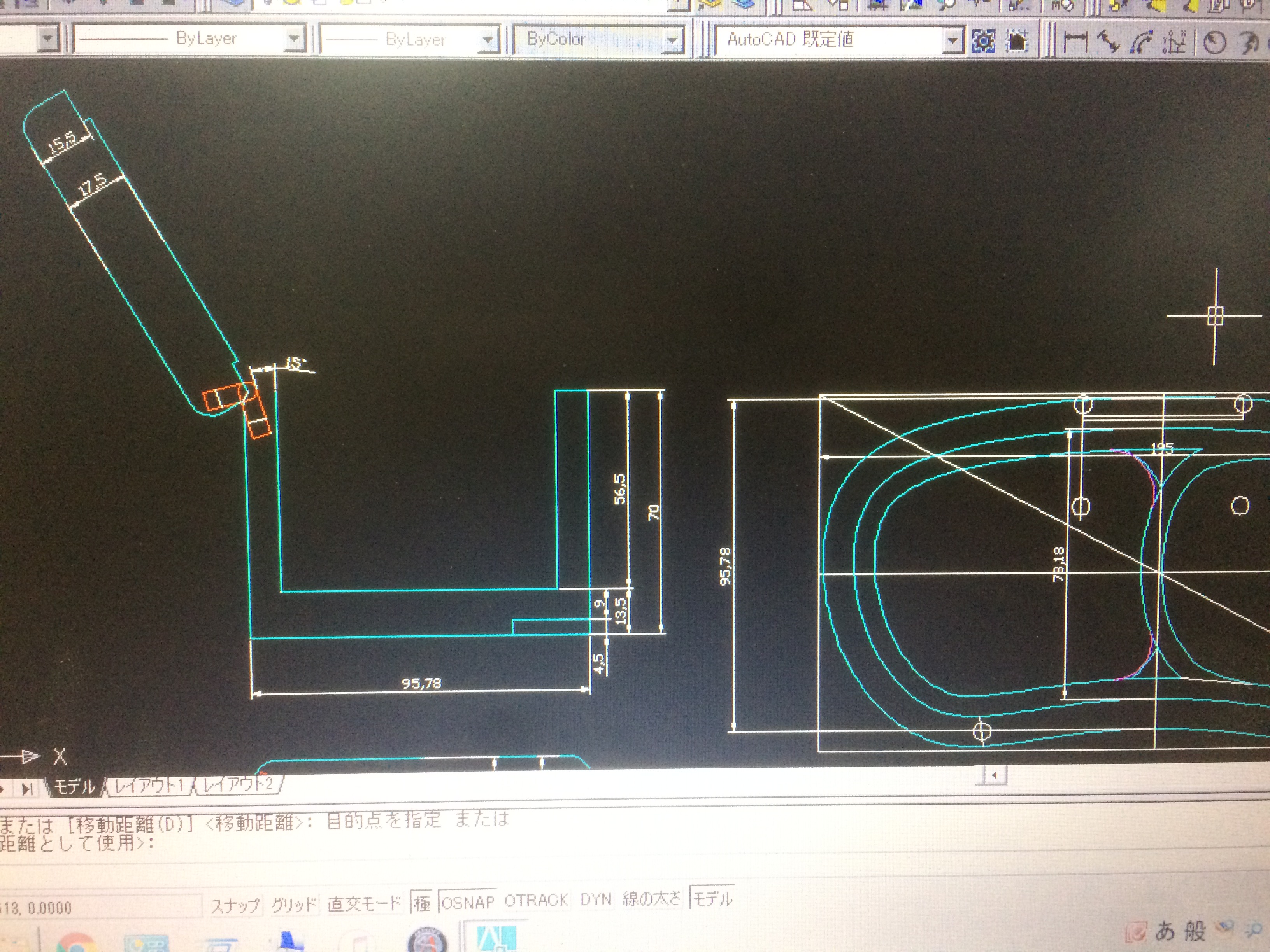Select the Arc Length dimension tool

click(1141, 42)
